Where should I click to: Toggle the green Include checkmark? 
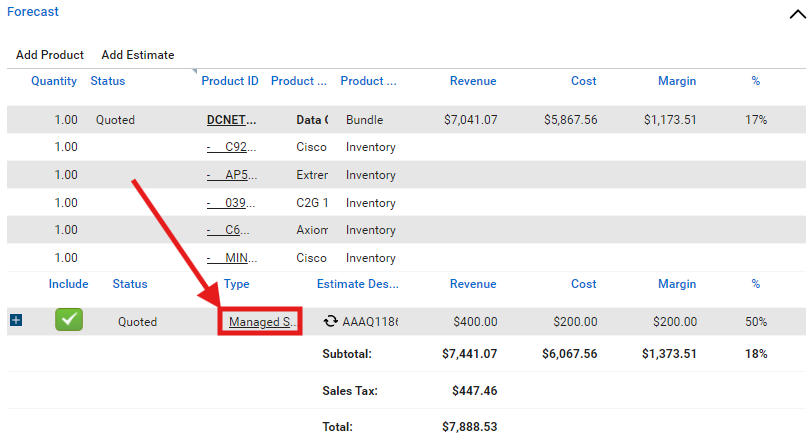(69, 321)
